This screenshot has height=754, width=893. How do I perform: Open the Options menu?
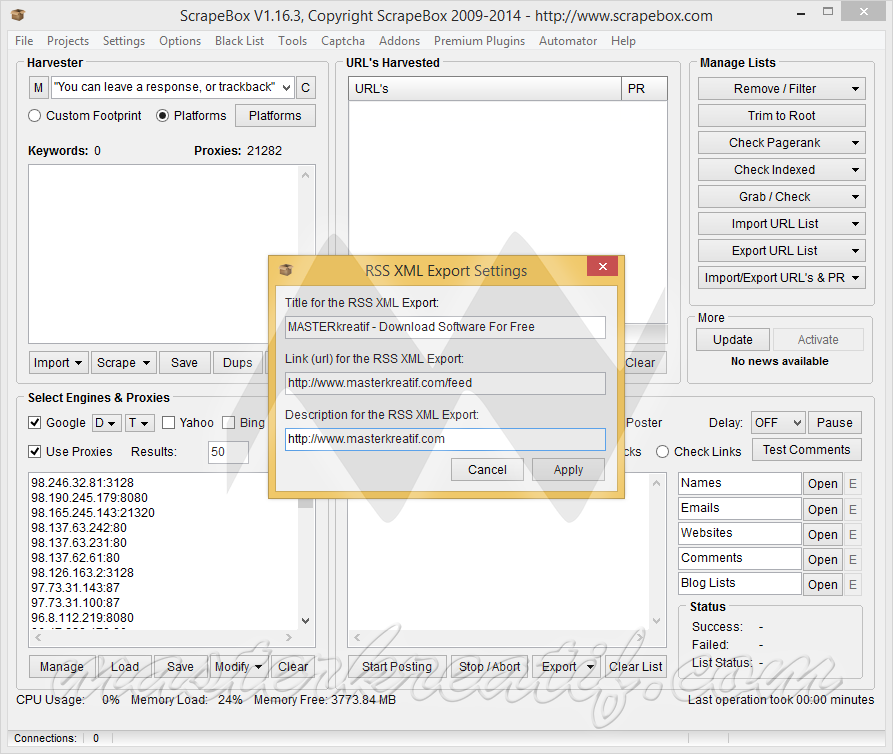tap(180, 41)
